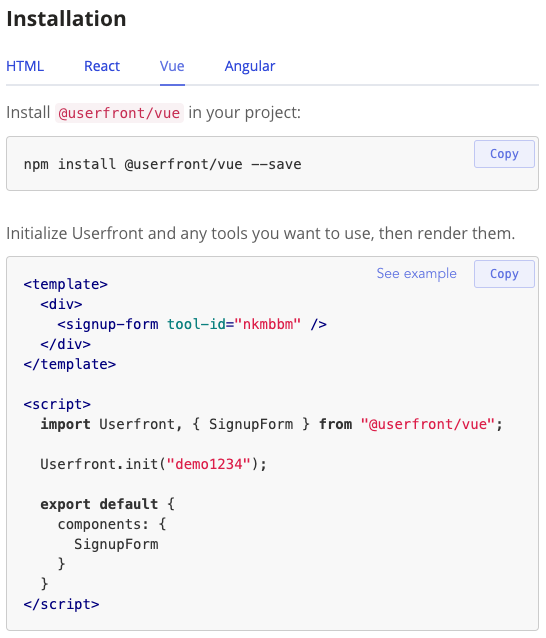Click the import Userfront line of code
The width and height of the screenshot is (546, 638).
271,424
